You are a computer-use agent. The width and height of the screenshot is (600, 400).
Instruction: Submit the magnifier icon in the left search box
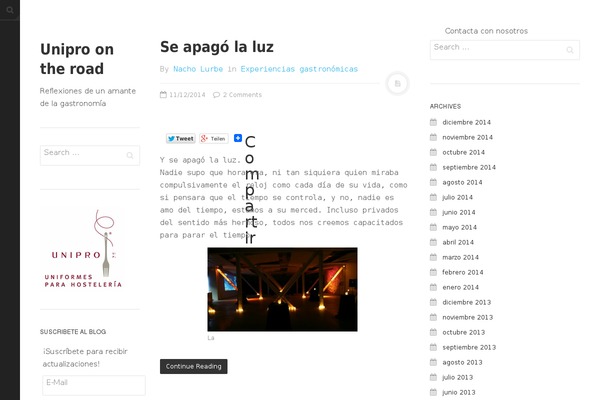(x=130, y=155)
